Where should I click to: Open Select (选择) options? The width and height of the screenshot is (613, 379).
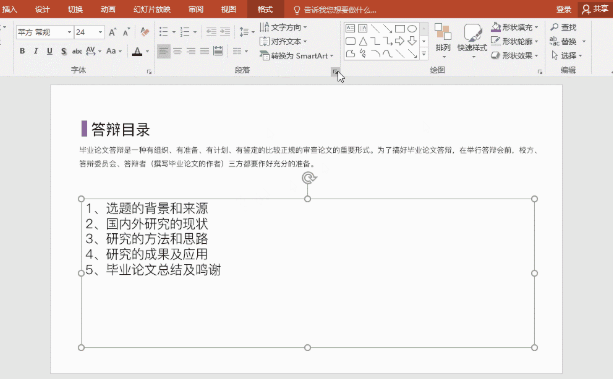click(x=566, y=56)
